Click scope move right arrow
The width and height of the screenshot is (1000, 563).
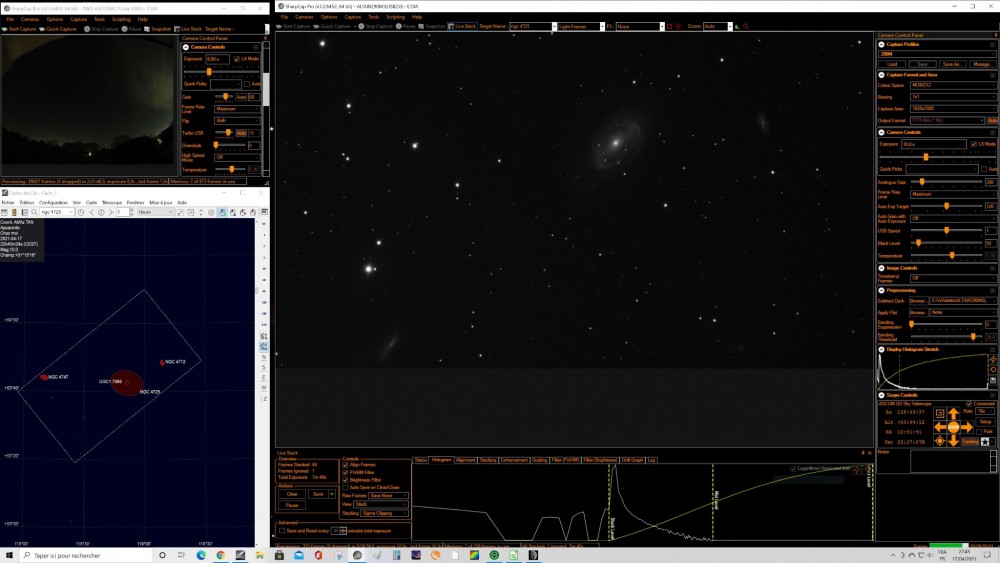(x=967, y=427)
